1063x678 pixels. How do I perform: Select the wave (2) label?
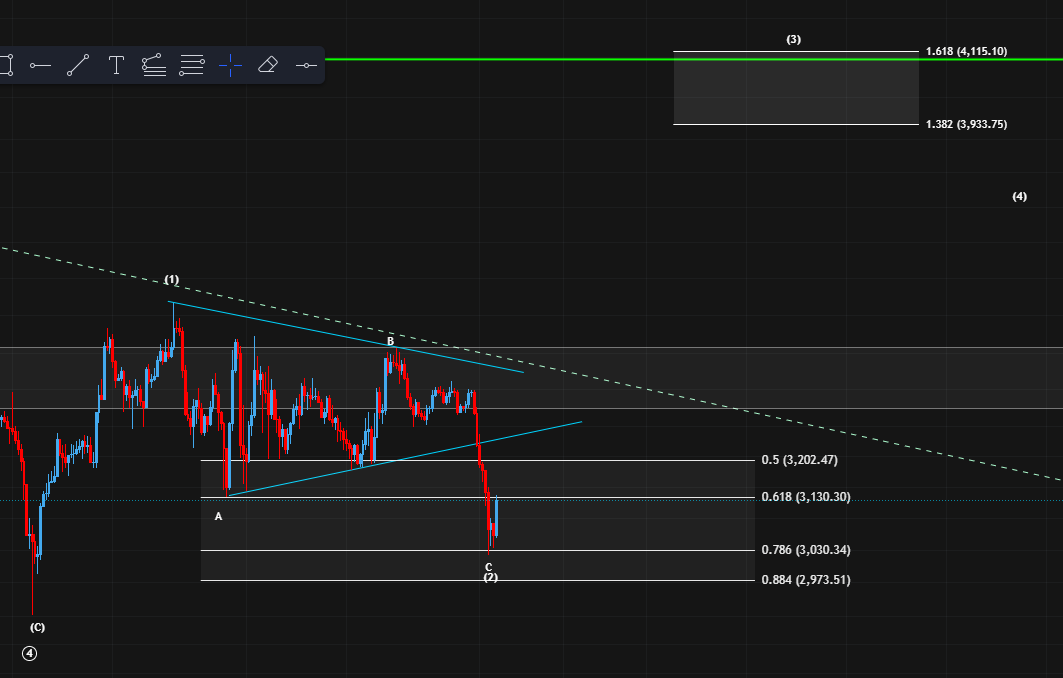[490, 578]
